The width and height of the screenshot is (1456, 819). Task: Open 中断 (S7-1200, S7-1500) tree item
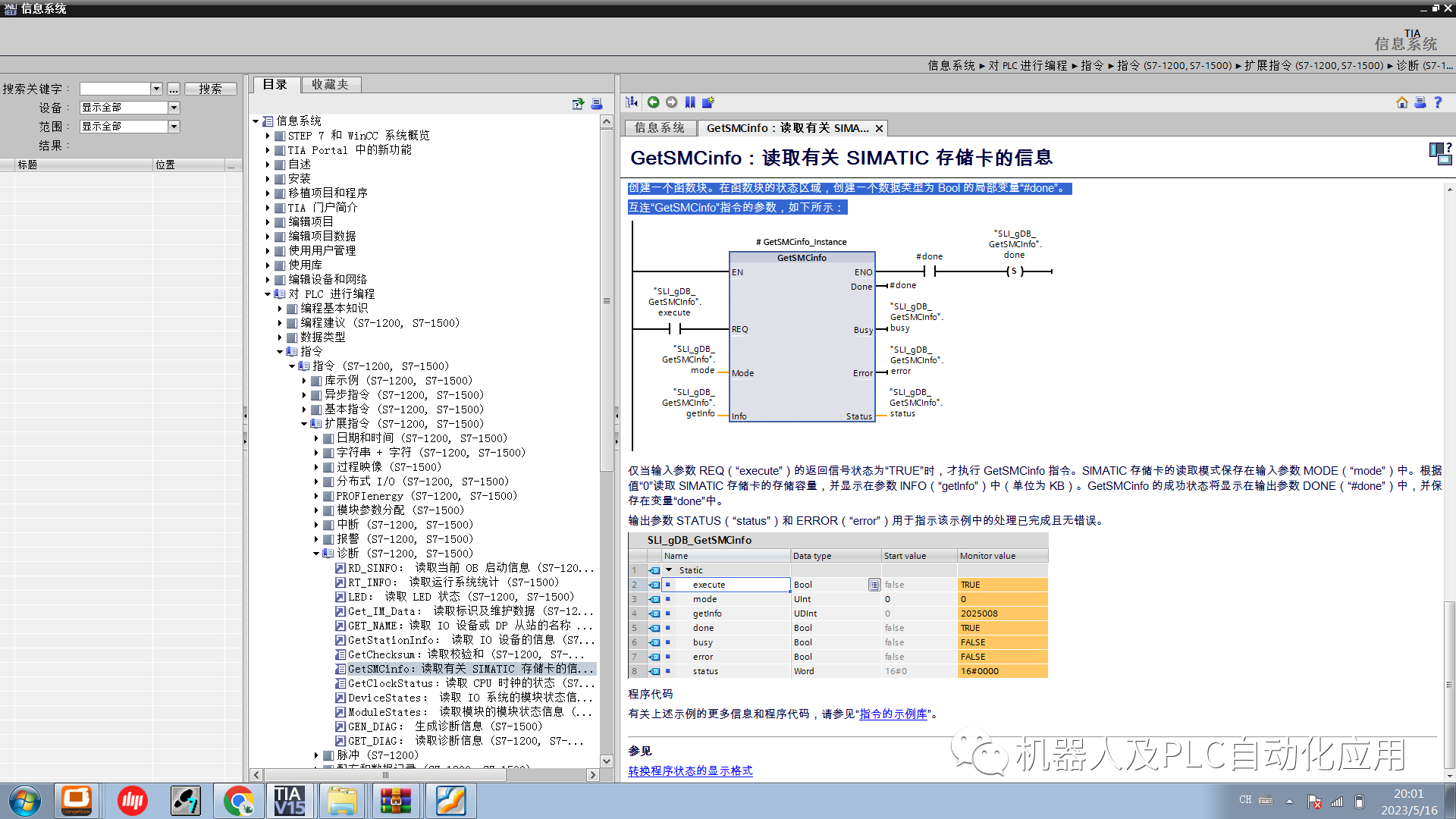coord(404,525)
